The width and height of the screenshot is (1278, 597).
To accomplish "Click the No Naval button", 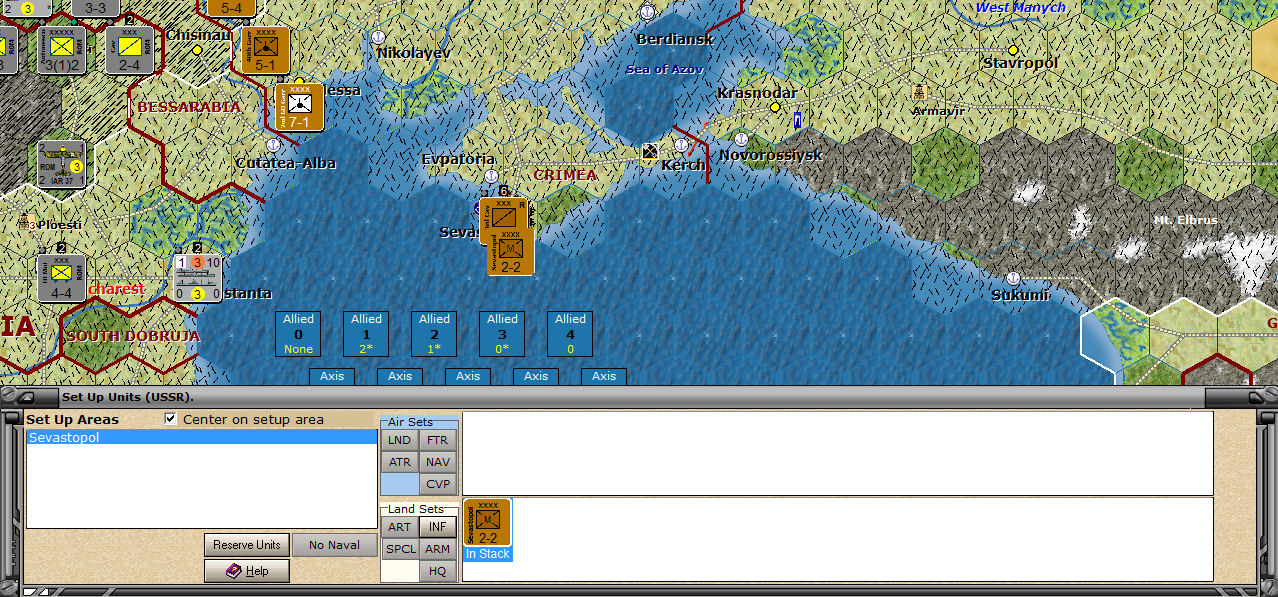I will [335, 545].
